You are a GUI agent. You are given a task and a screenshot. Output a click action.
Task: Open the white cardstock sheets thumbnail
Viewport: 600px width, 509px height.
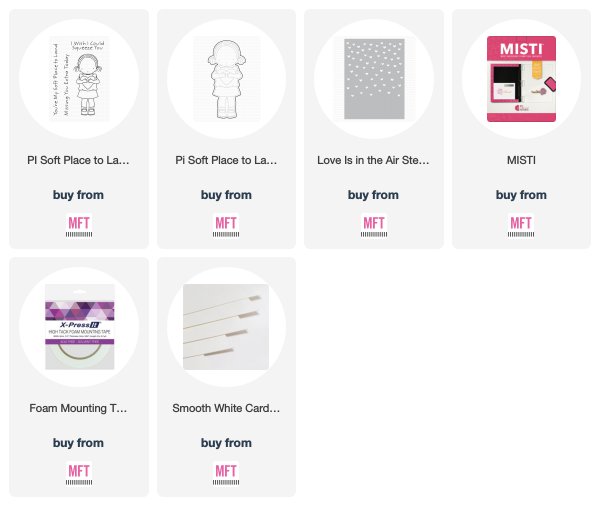click(226, 327)
